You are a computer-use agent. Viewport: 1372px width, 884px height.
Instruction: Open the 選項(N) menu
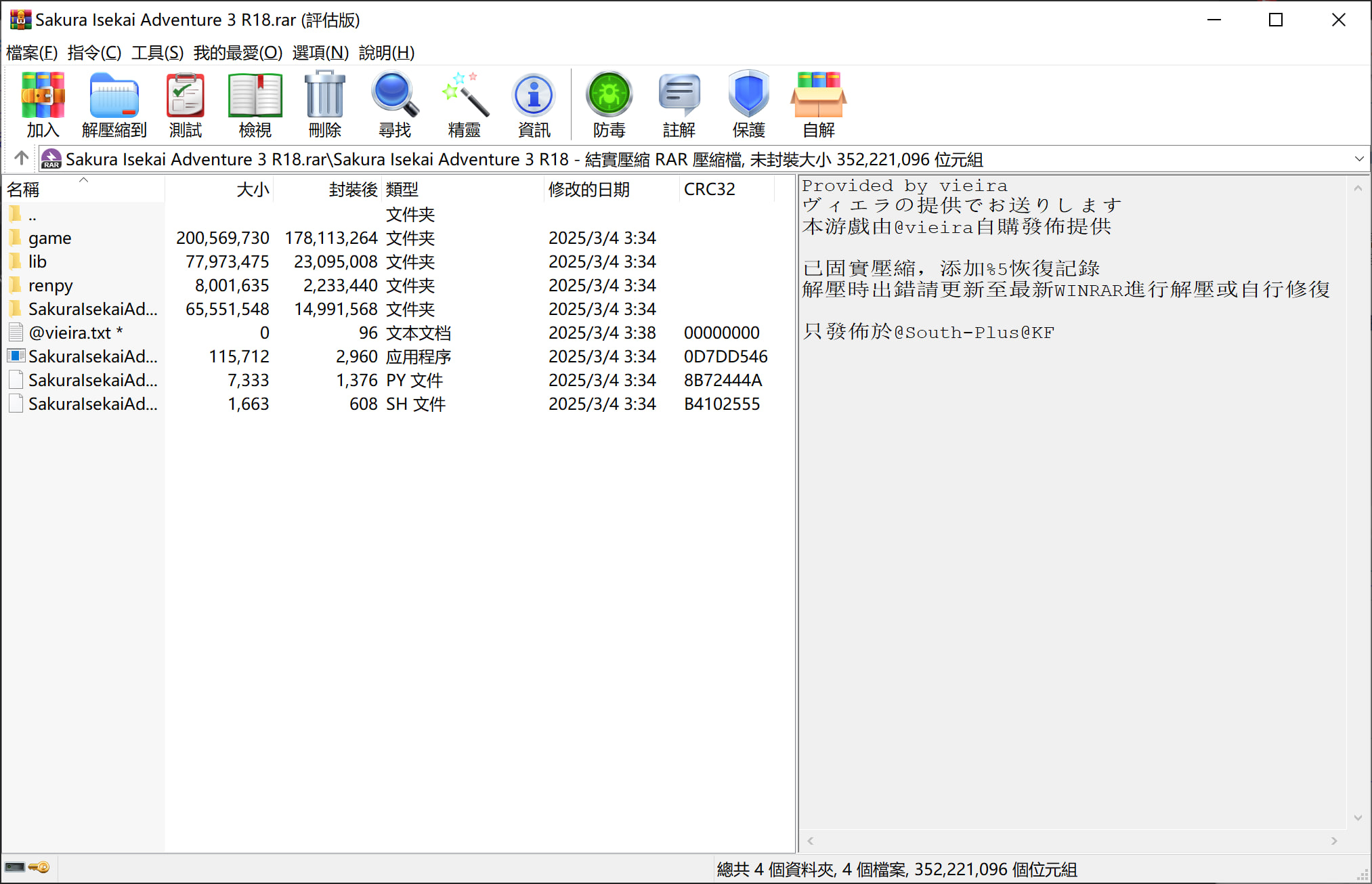pos(320,53)
